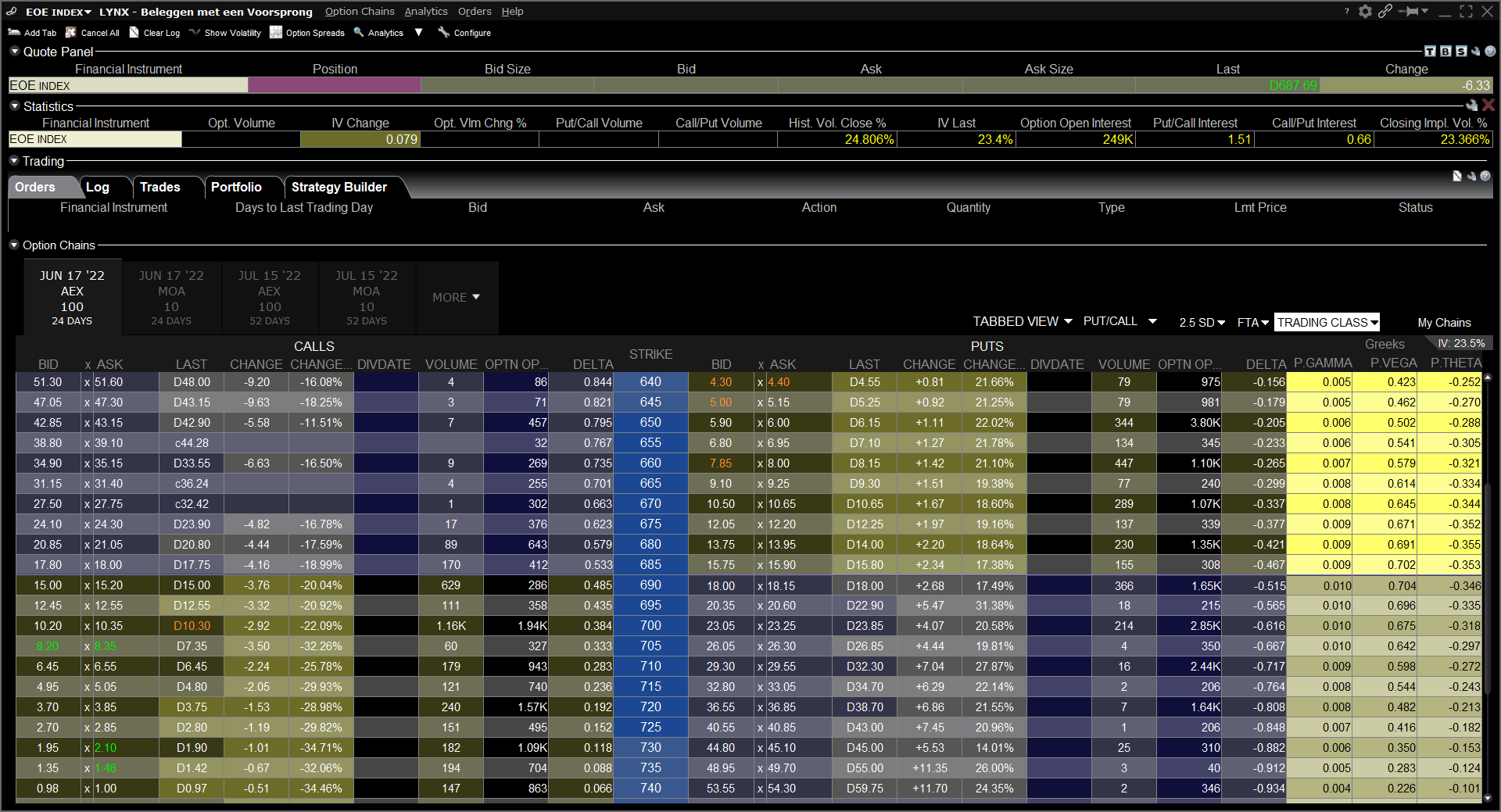Click the pushpin icon in the title bar
Viewport: 1501px width, 812px height.
[1409, 11]
